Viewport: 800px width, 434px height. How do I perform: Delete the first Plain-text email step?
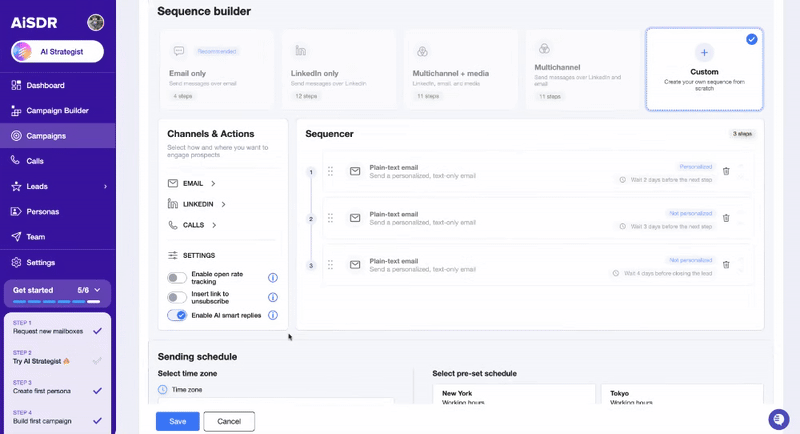tap(726, 171)
